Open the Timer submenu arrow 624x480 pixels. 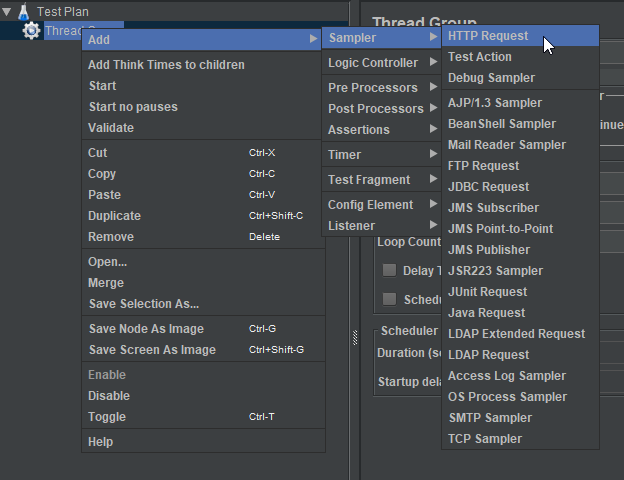pyautogui.click(x=433, y=154)
